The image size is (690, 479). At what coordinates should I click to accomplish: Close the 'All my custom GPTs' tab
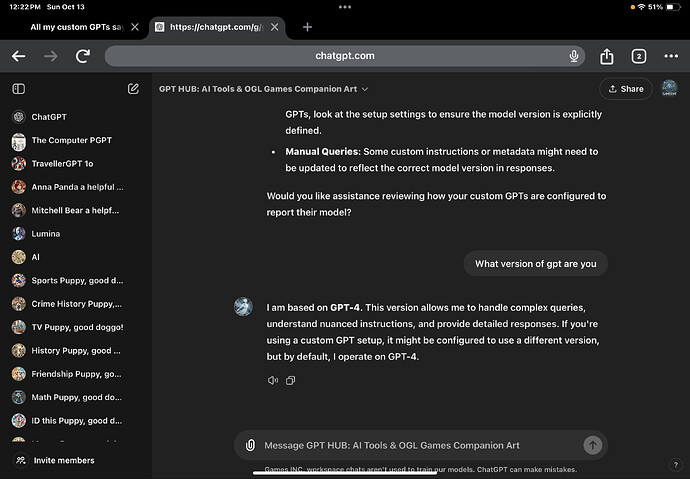coord(135,27)
